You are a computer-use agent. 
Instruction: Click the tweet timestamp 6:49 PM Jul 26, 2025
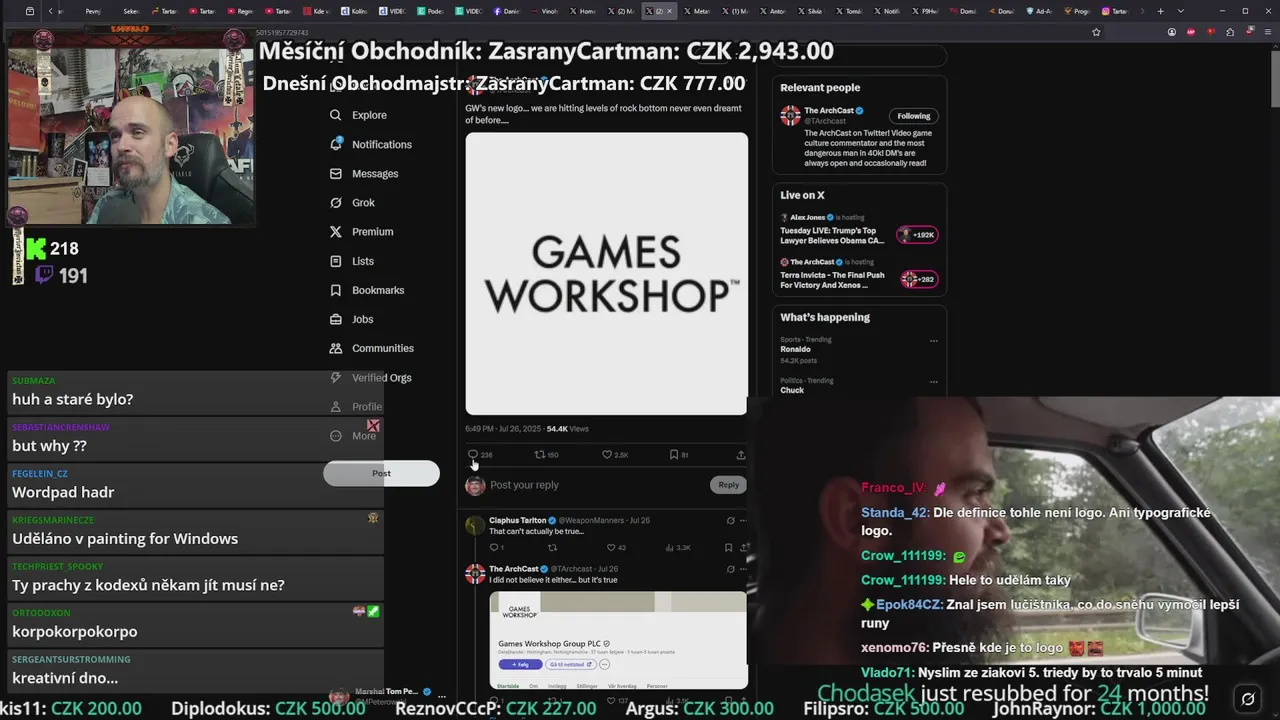click(x=503, y=429)
